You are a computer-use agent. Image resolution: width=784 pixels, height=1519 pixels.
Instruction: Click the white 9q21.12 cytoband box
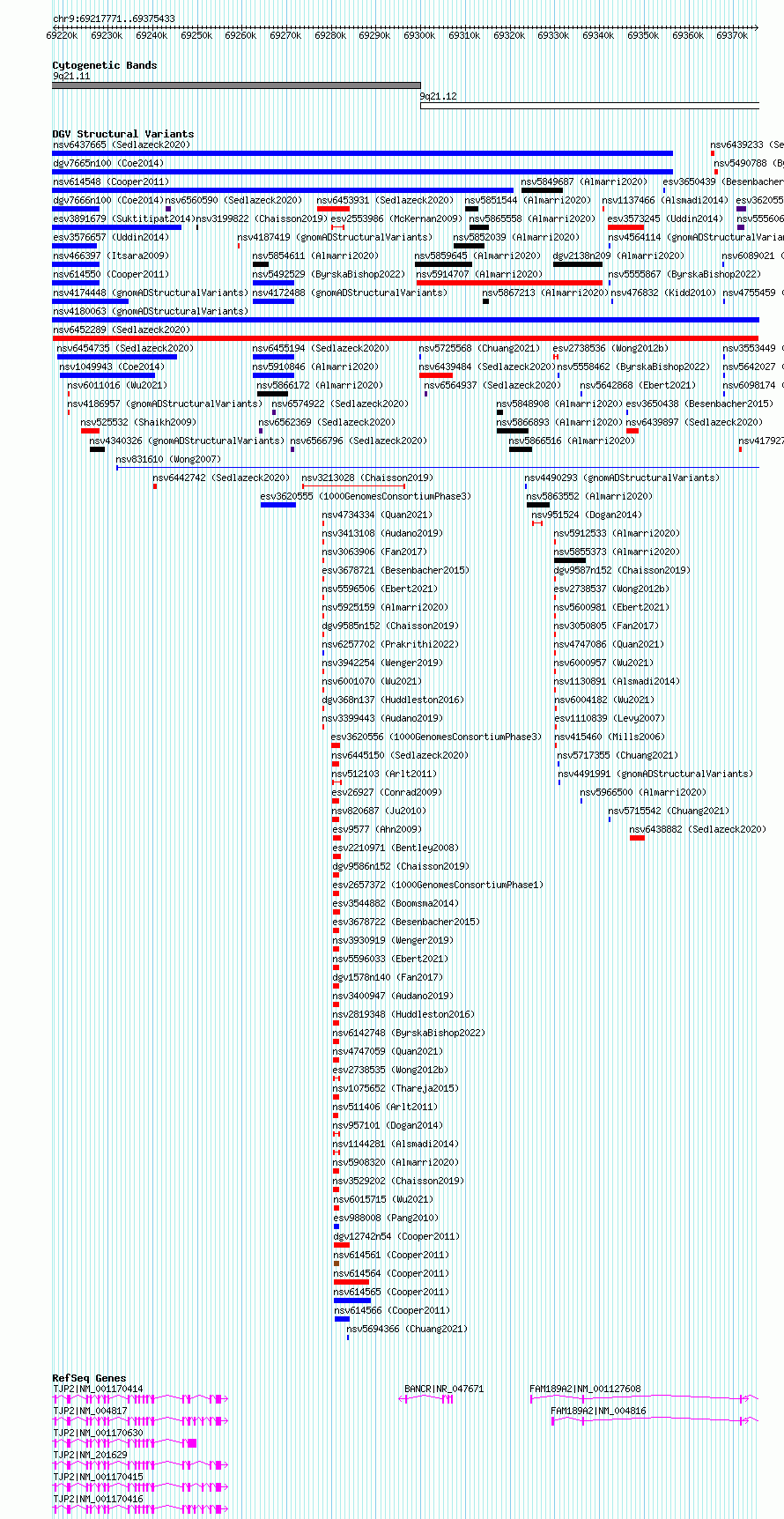click(589, 107)
